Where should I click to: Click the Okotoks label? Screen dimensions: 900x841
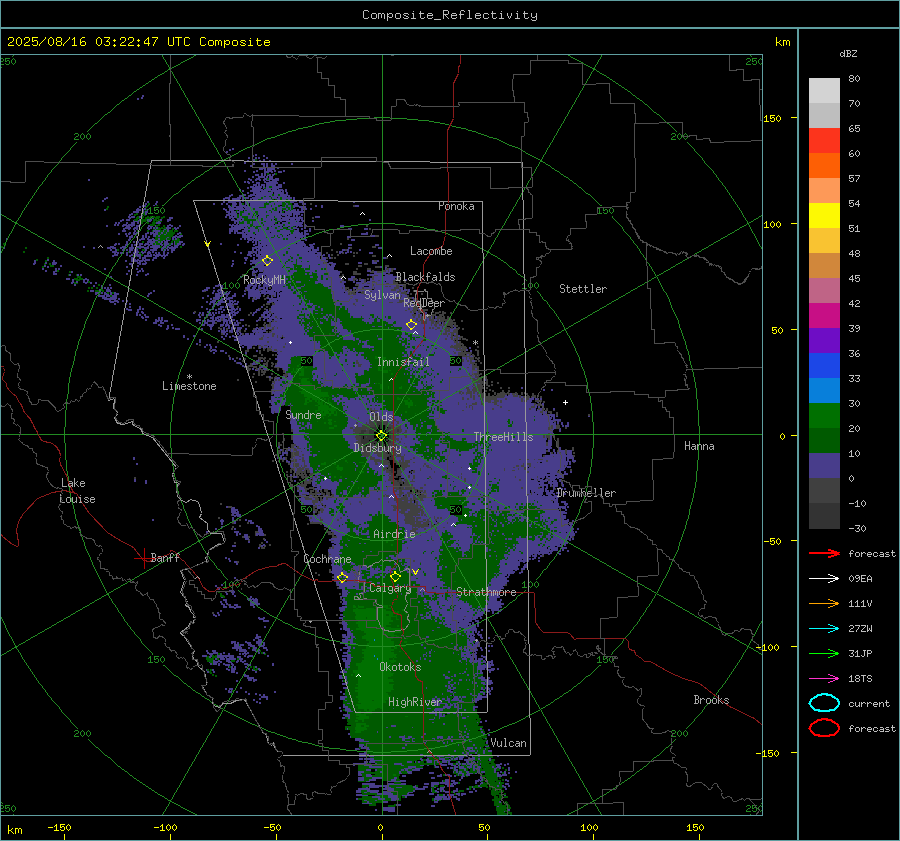(400, 667)
